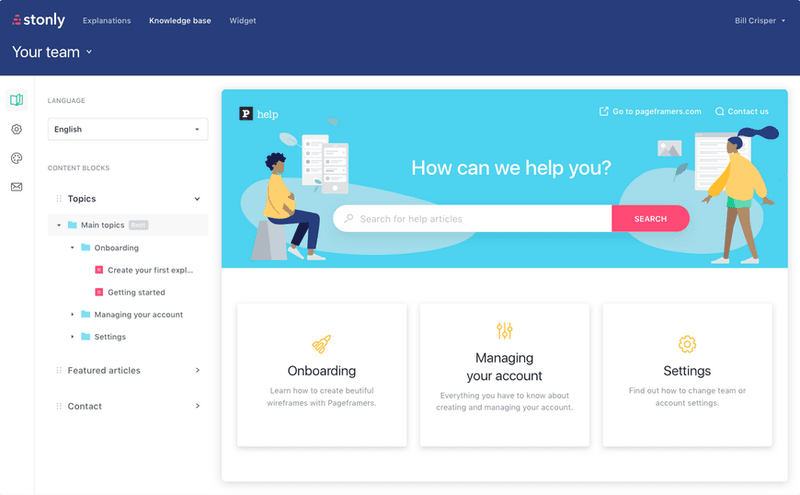Open the English language dropdown
800x495 pixels.
(128, 129)
